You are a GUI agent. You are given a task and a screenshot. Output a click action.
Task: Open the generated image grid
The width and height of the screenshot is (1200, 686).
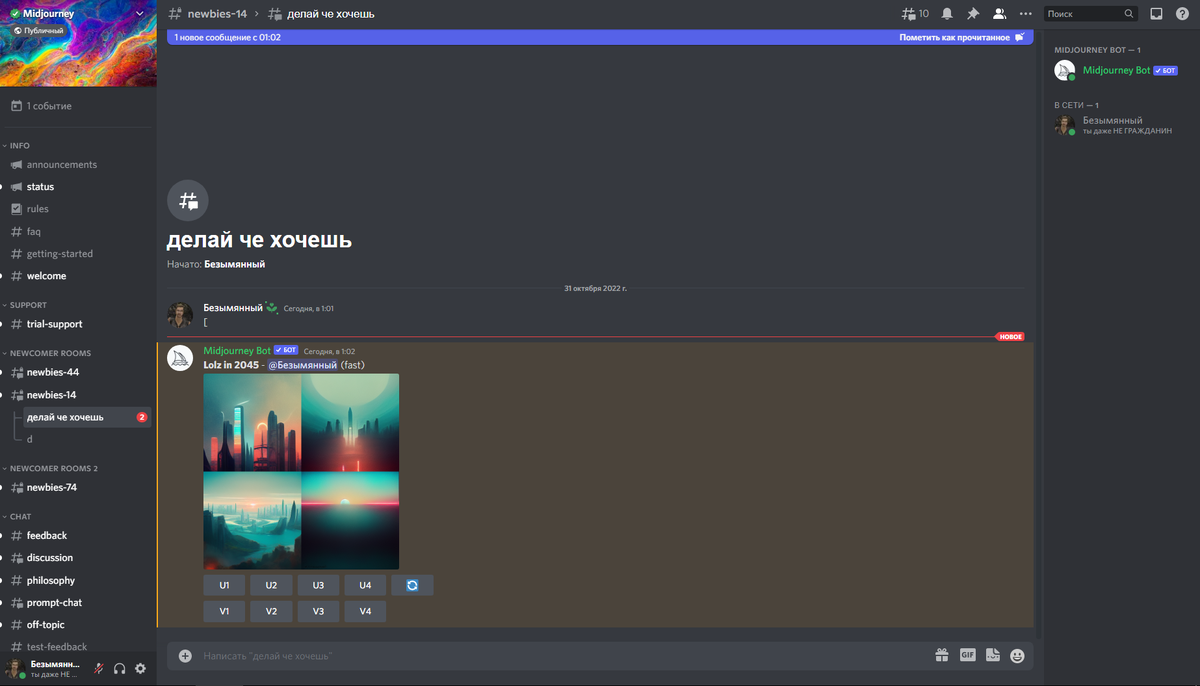click(301, 471)
